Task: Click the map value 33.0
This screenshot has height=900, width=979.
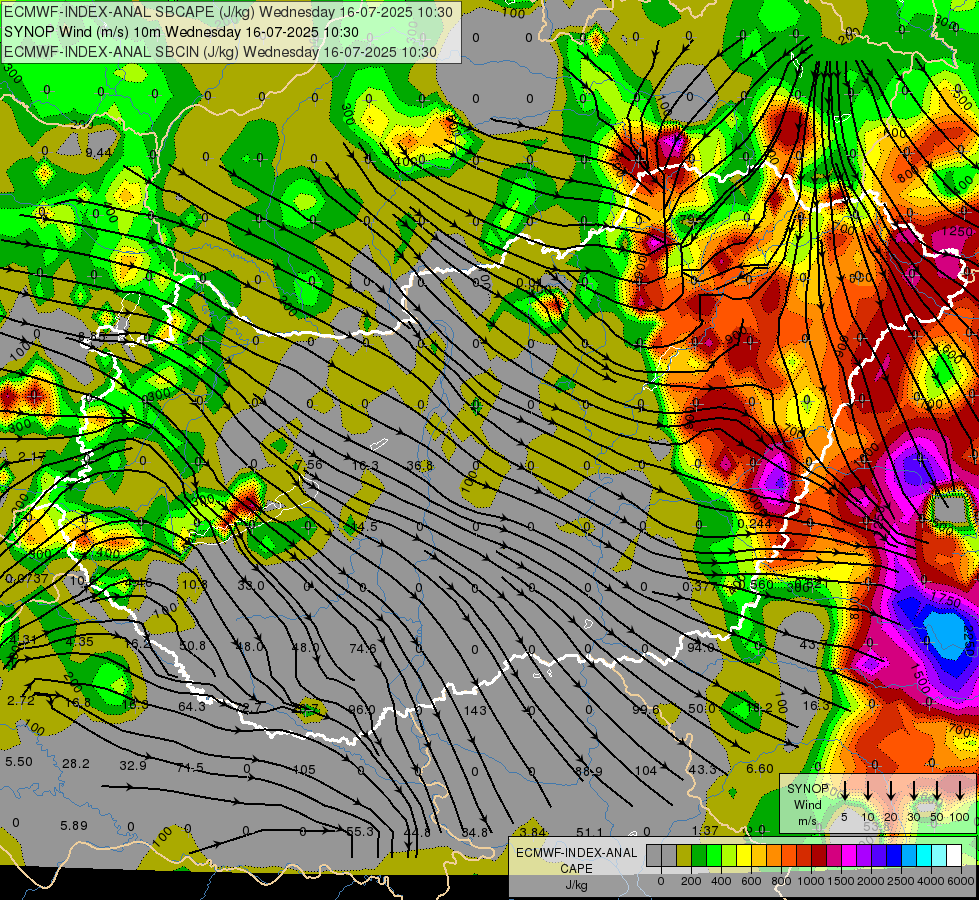Action: pos(251,585)
